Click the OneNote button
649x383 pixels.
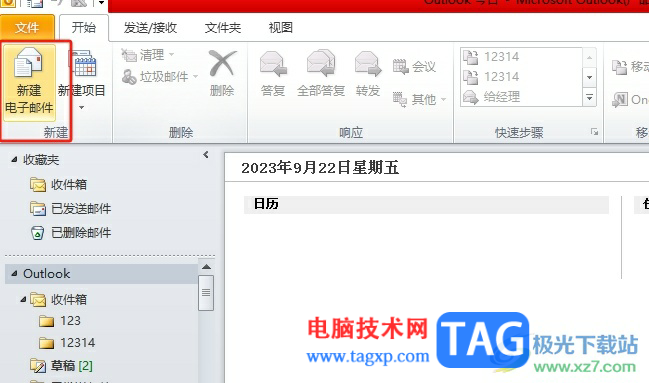[x=630, y=99]
